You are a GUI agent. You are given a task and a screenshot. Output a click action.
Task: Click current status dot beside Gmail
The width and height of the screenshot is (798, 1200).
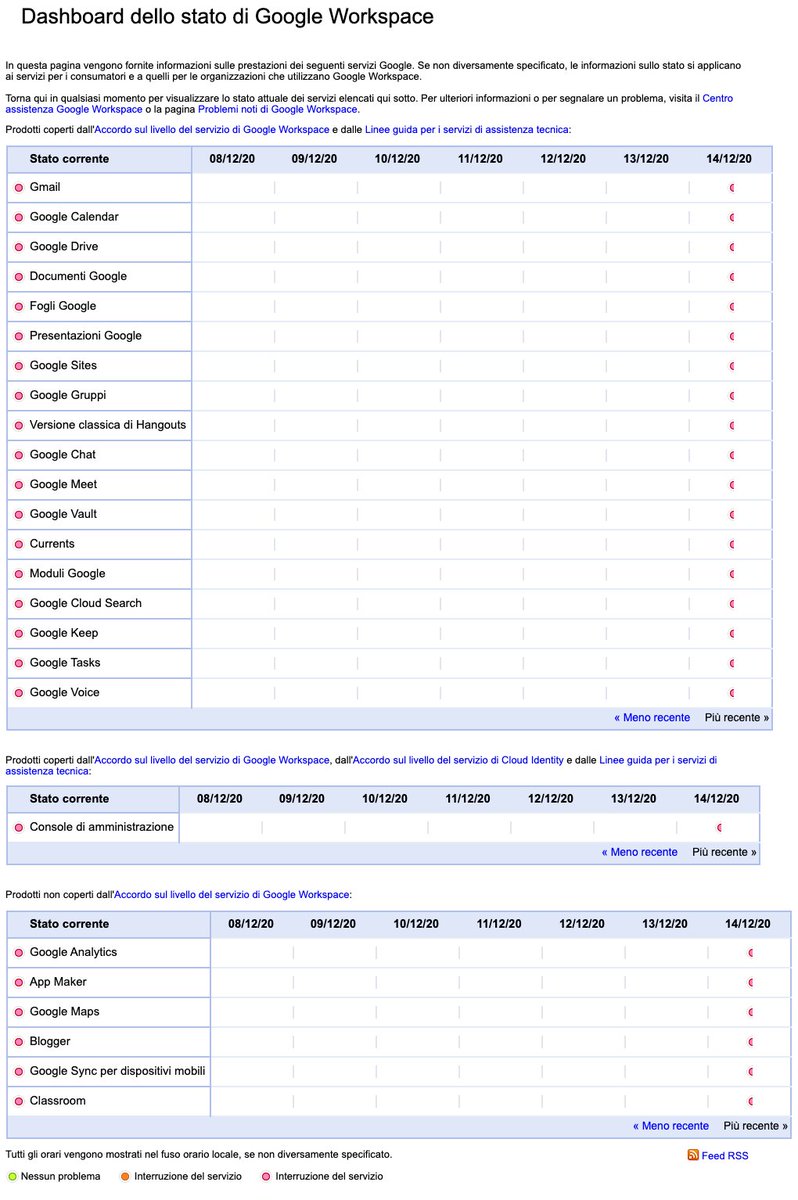pyautogui.click(x=18, y=188)
